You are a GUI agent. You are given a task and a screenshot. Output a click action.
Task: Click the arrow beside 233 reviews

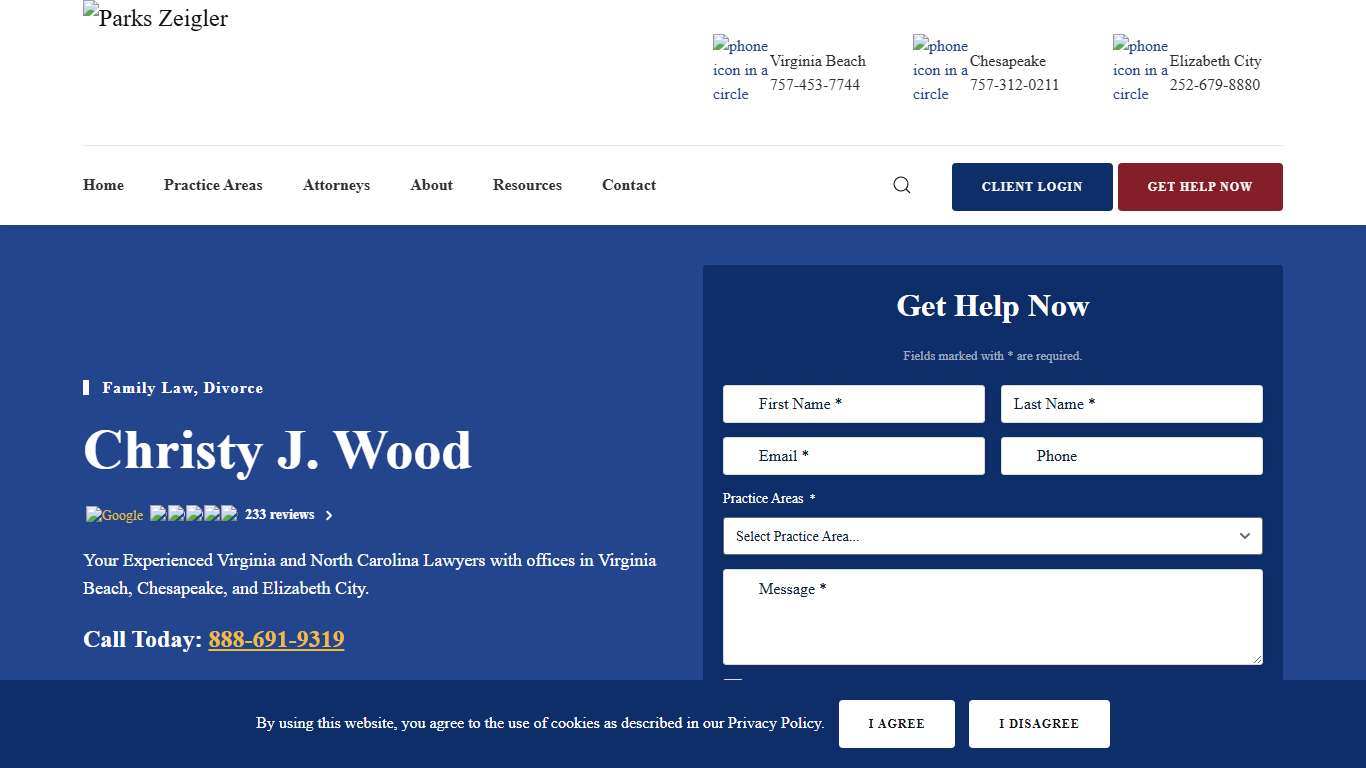[x=327, y=515]
